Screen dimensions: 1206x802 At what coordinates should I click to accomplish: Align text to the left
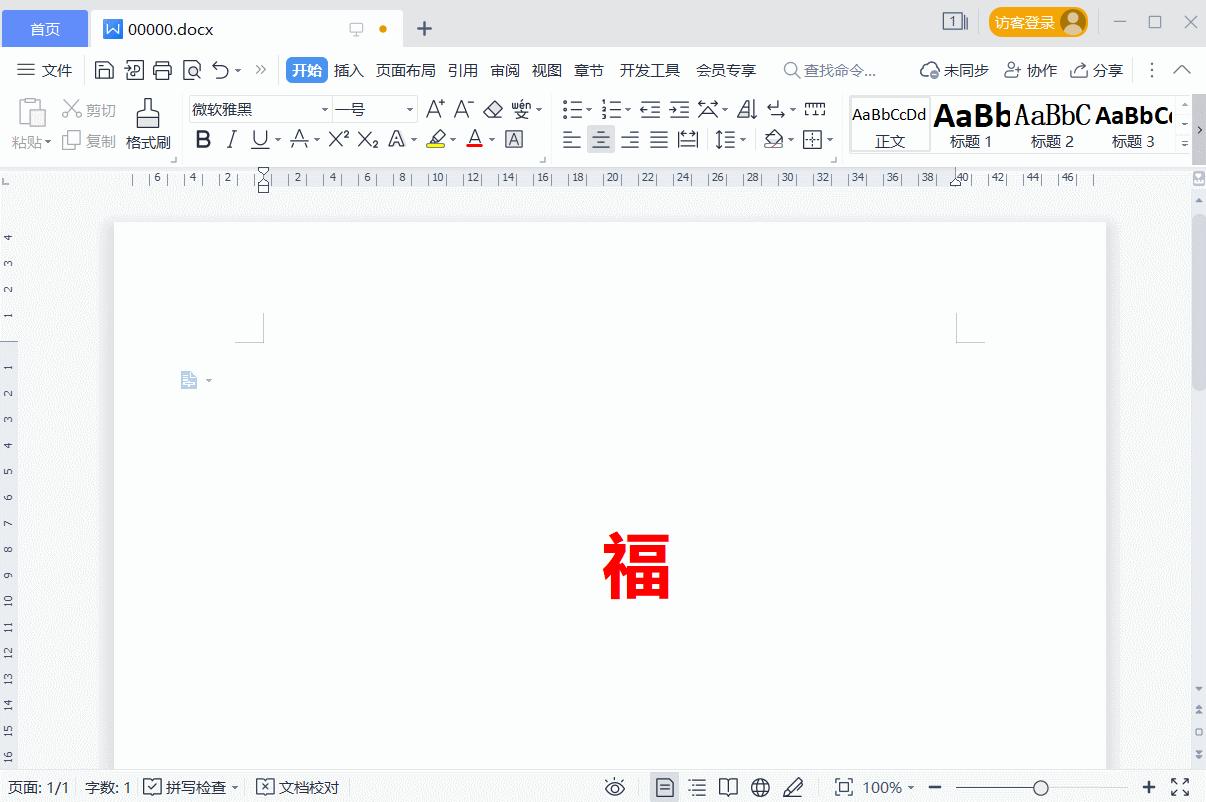(x=572, y=139)
